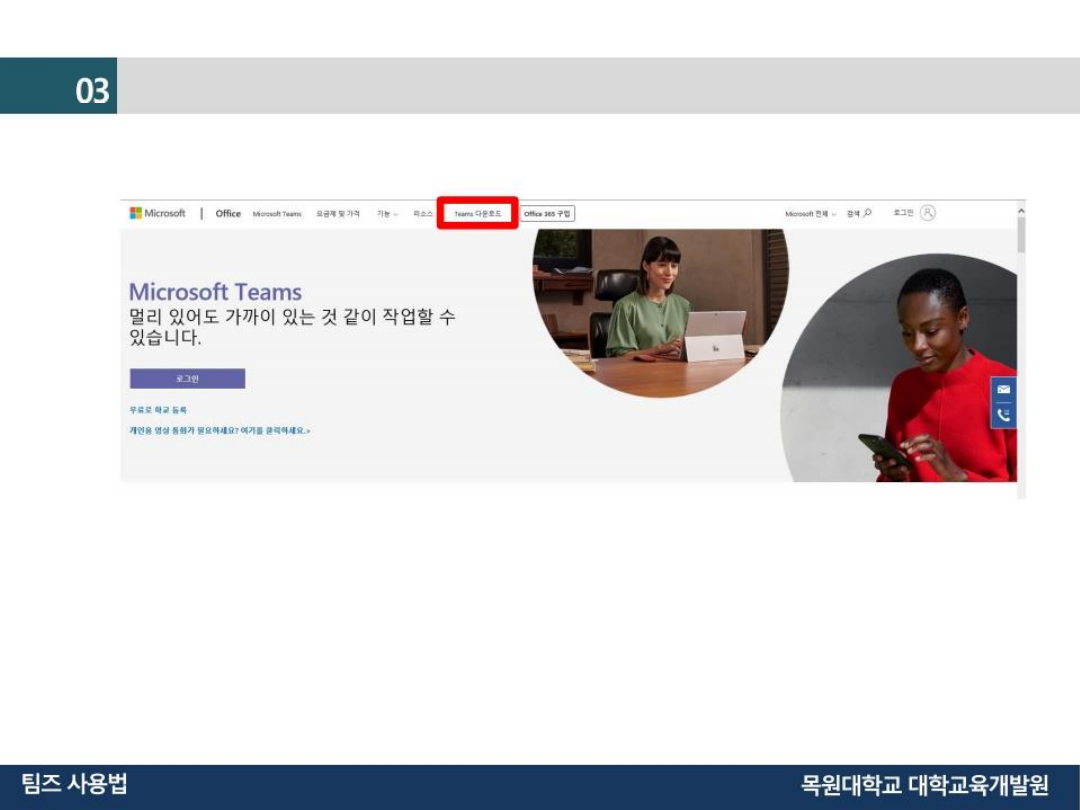The width and height of the screenshot is (1080, 810).
Task: Open the 무료로 학교 등록 link
Action: pos(158,410)
